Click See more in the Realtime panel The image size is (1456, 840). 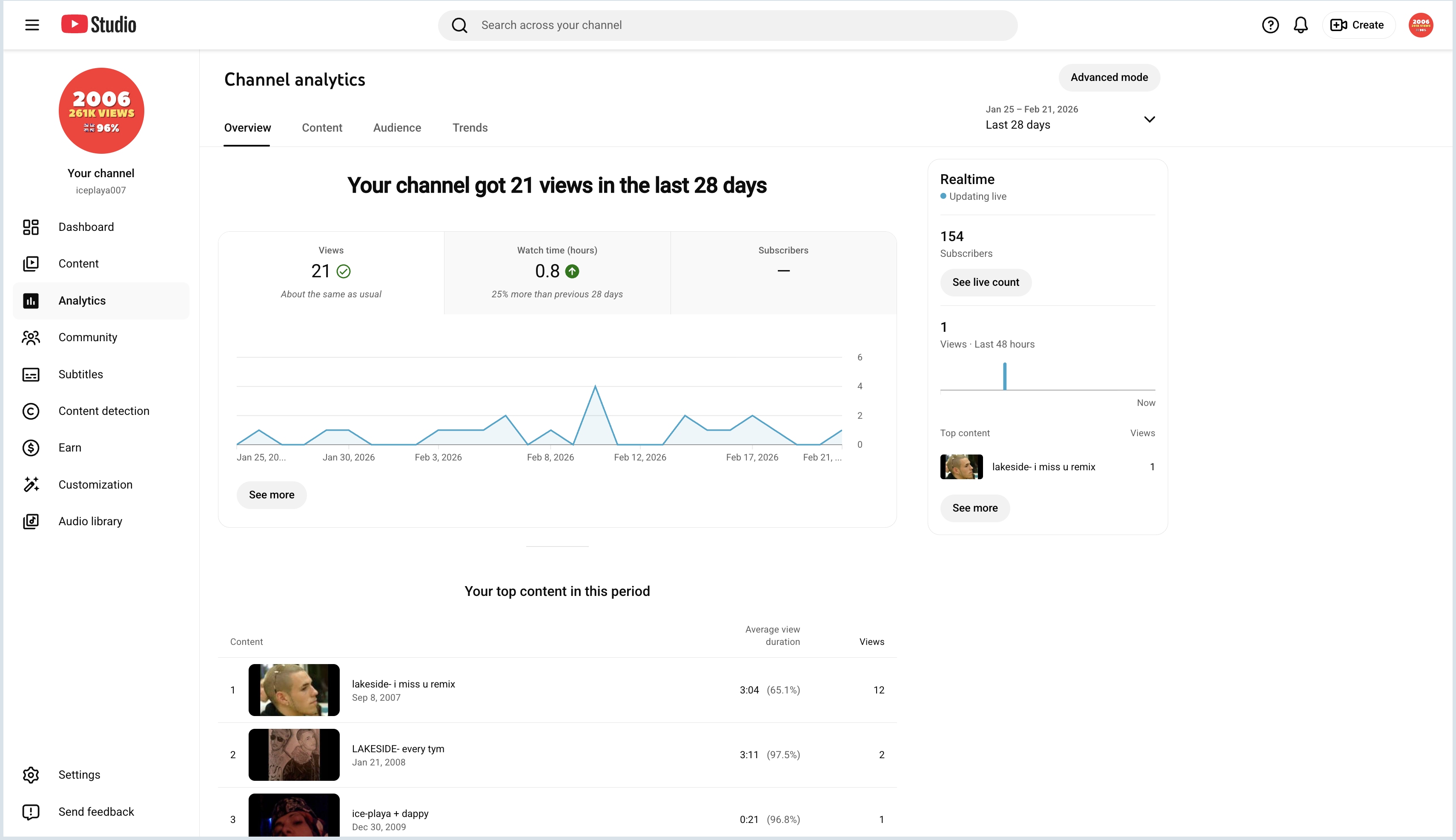coord(974,508)
